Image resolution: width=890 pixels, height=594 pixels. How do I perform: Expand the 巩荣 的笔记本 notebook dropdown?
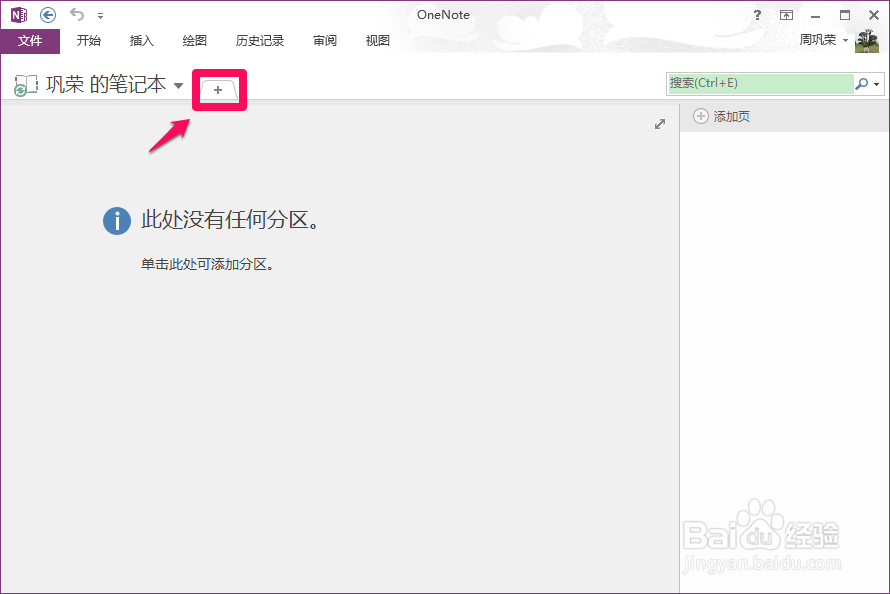tap(178, 86)
